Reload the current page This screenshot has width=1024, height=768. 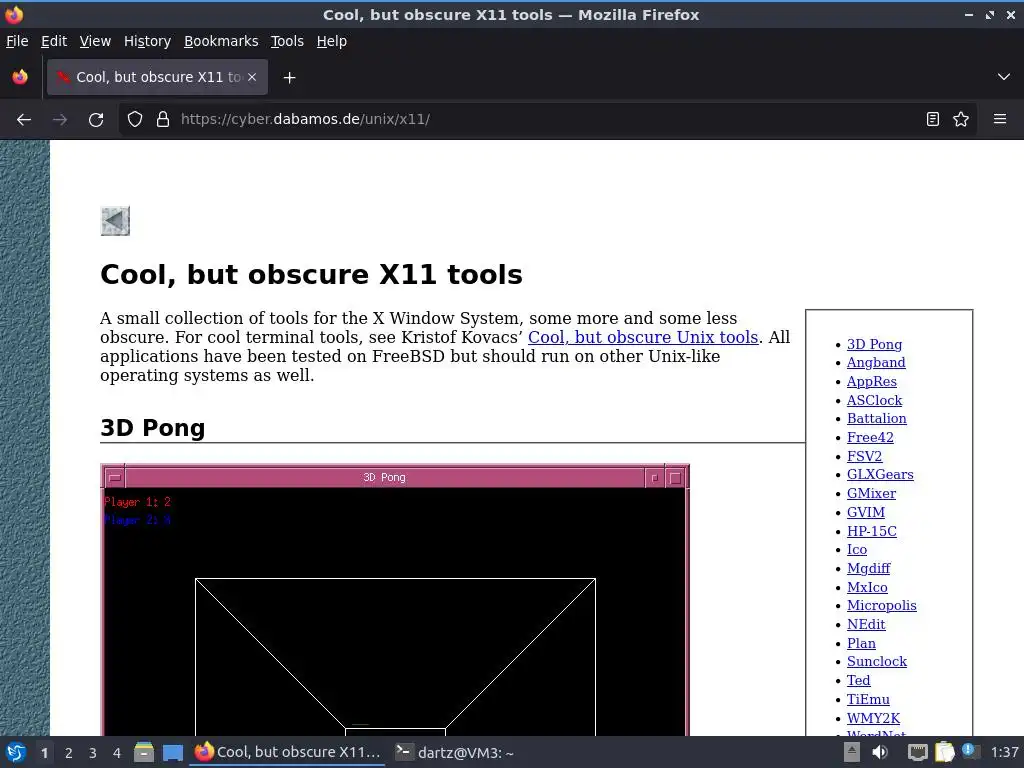click(96, 120)
